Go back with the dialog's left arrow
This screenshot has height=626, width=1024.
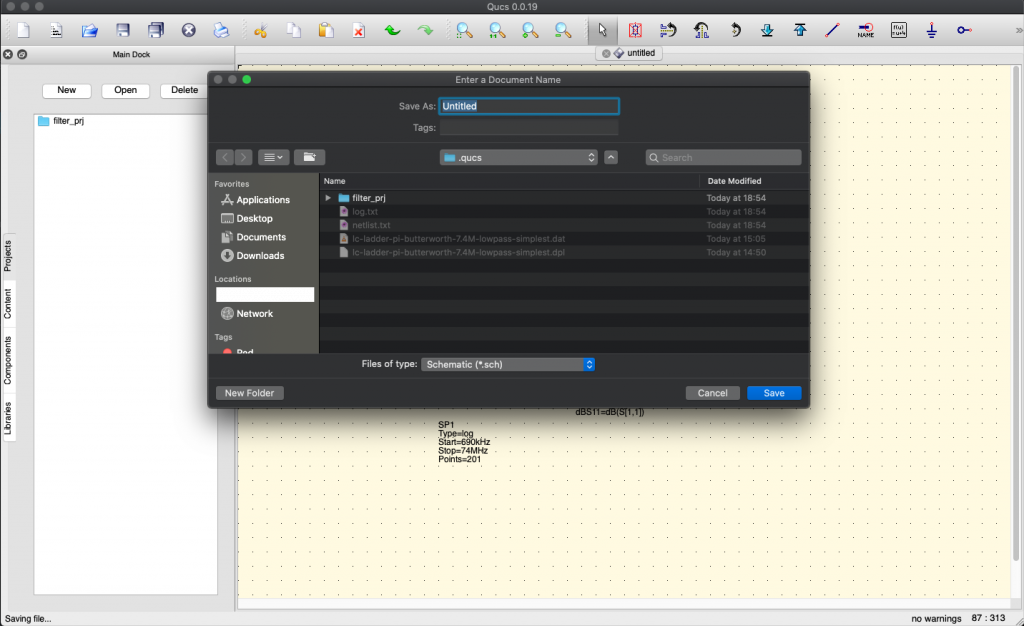pos(225,157)
